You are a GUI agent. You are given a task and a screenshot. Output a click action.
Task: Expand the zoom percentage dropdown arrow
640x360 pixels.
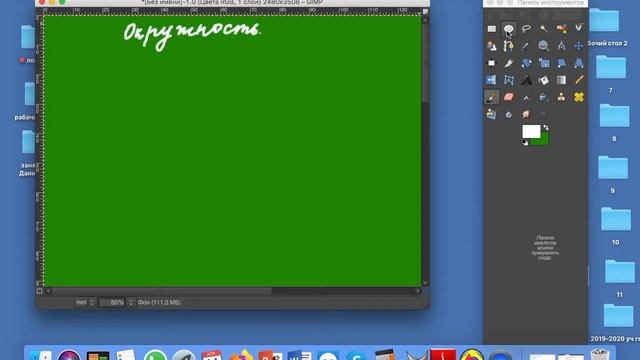131,302
